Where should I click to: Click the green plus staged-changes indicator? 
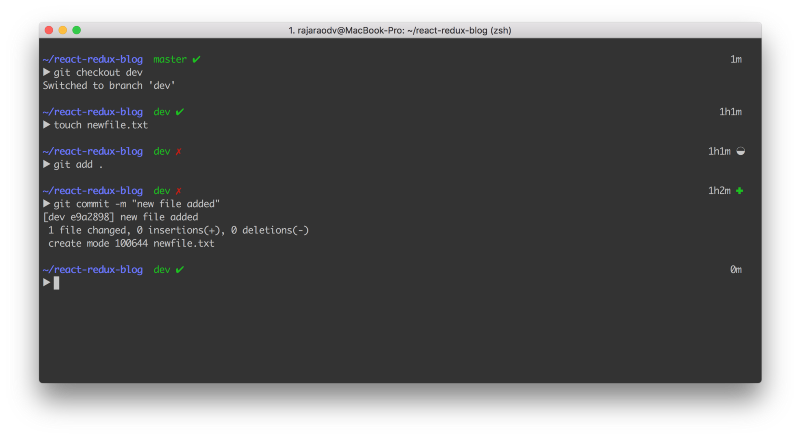click(739, 190)
